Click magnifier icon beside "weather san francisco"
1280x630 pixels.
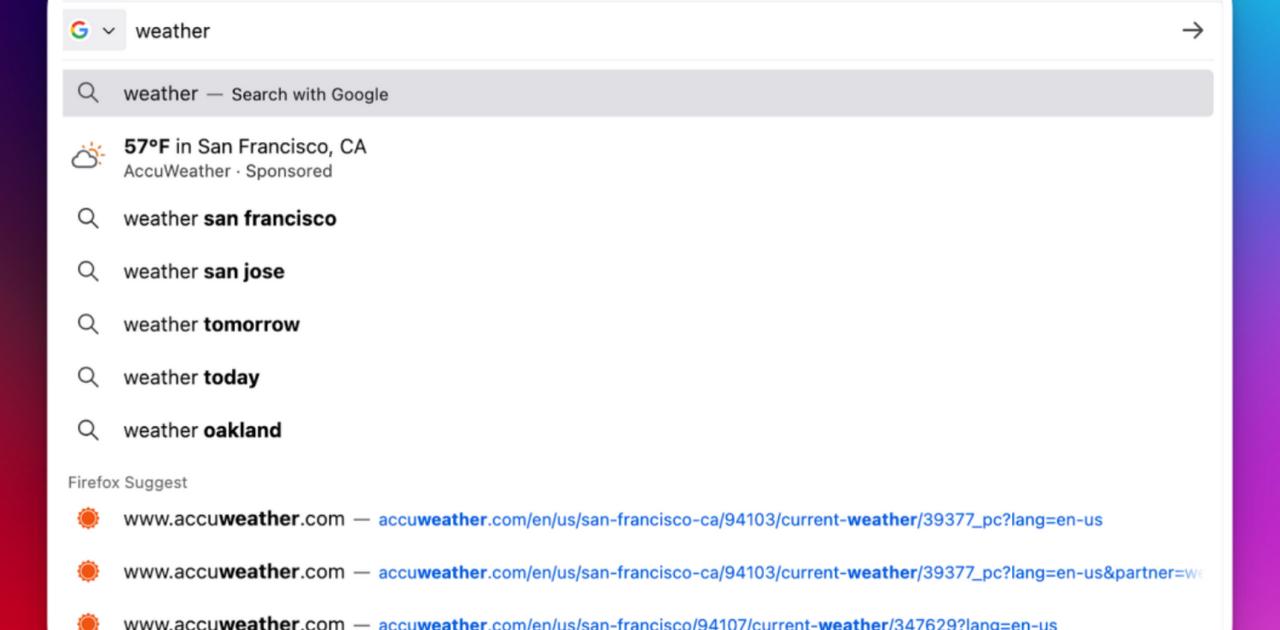[x=88, y=218]
